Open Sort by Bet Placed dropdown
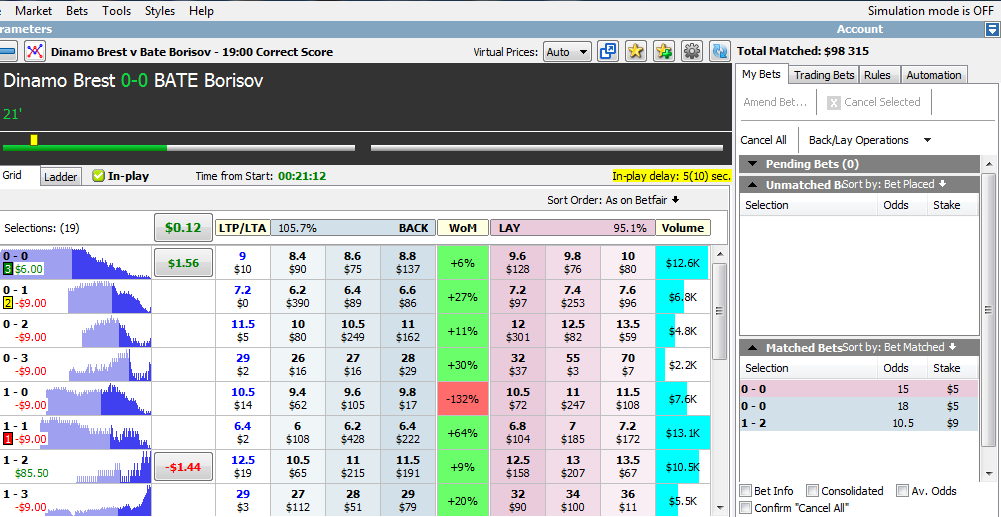Image resolution: width=1001 pixels, height=517 pixels. pyautogui.click(x=894, y=184)
